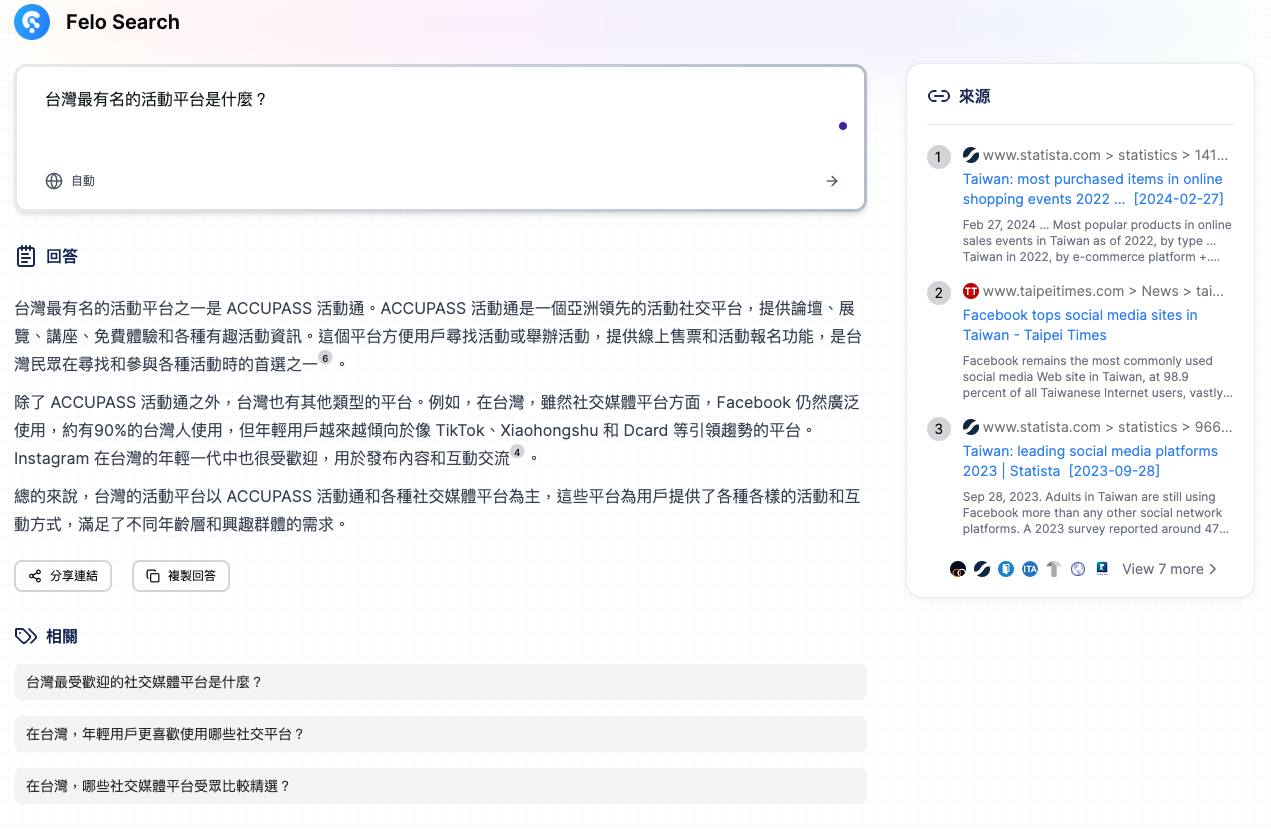
Task: Click the 'Feb 27, 2024 ... Most popular products' snippet
Action: (x=1097, y=241)
